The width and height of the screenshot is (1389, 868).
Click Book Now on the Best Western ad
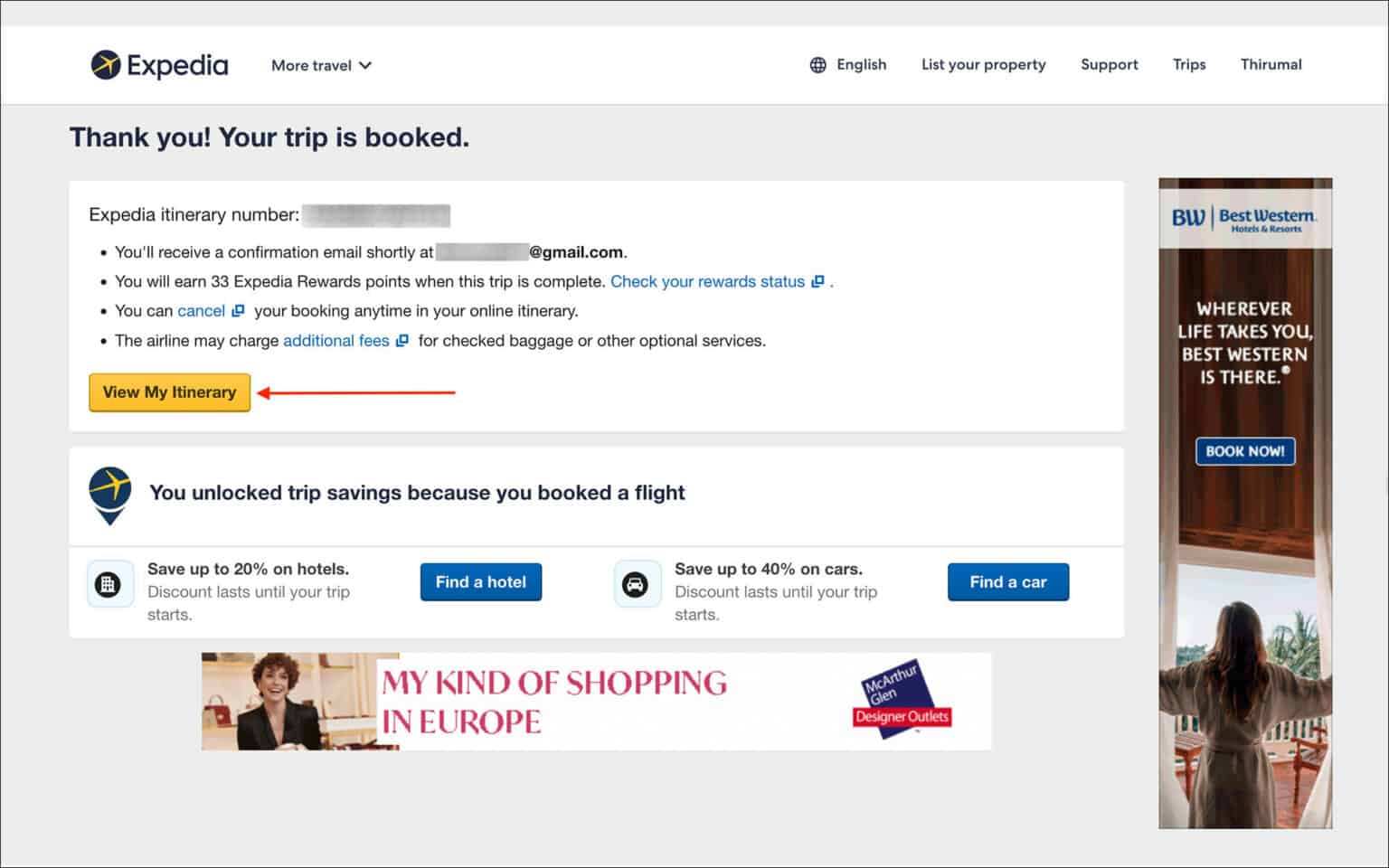1244,450
